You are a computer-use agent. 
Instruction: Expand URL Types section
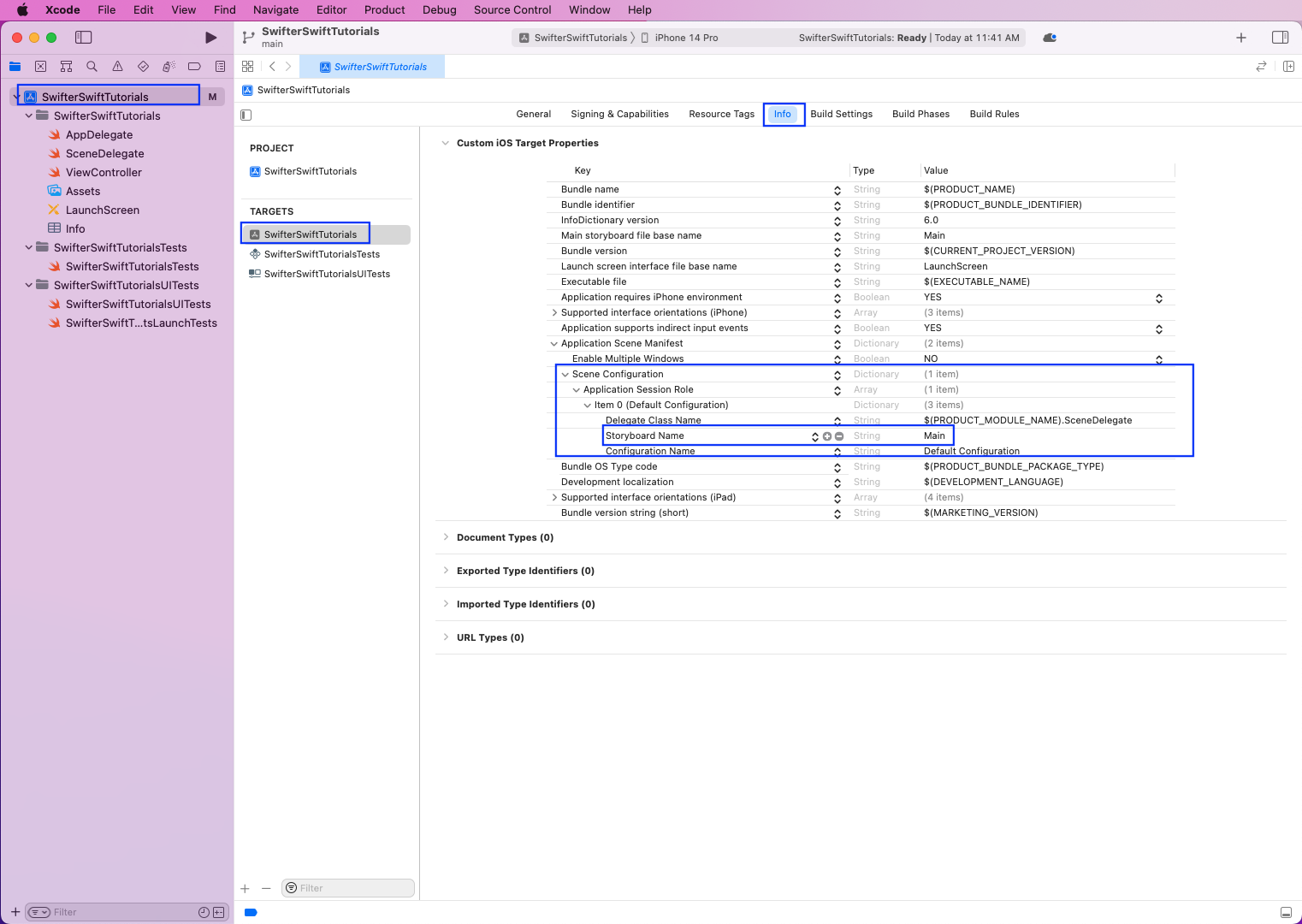click(x=446, y=637)
